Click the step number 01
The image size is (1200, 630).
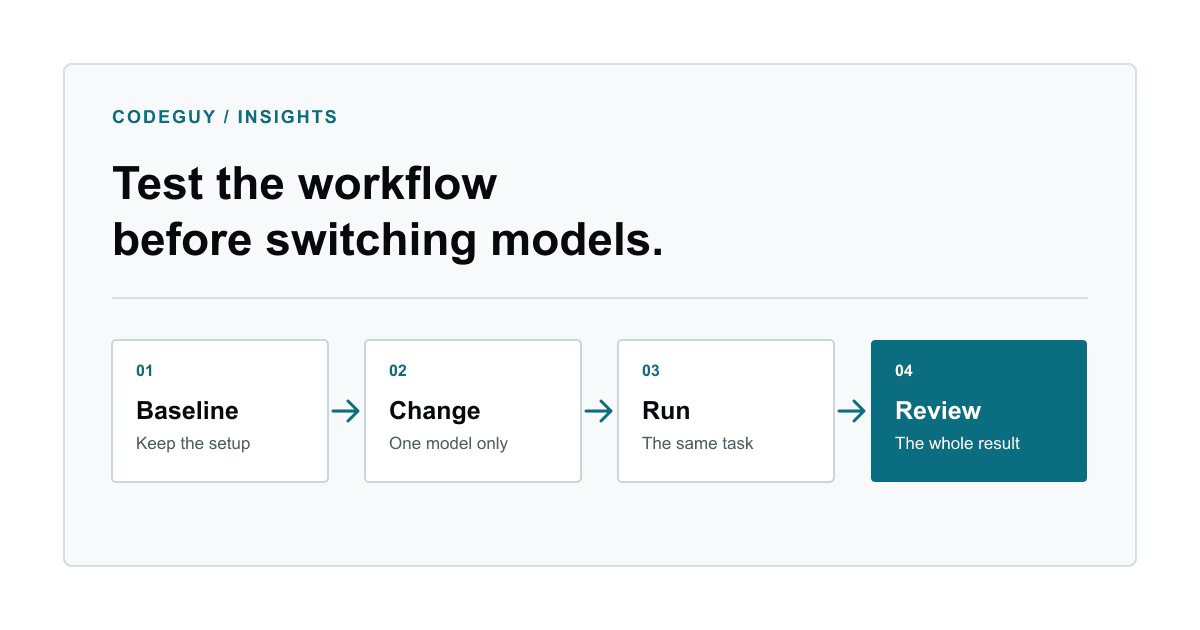(145, 371)
